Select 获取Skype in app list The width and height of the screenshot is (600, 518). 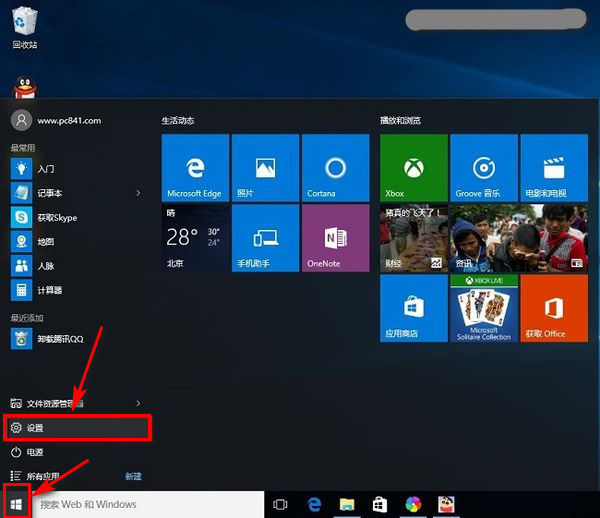point(77,218)
